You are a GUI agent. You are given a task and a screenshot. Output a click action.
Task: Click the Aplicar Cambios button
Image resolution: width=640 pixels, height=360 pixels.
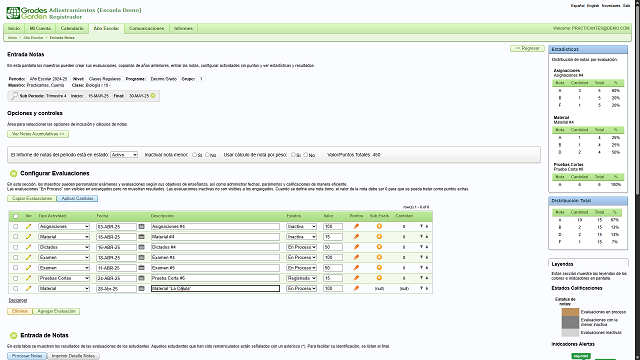[77, 198]
